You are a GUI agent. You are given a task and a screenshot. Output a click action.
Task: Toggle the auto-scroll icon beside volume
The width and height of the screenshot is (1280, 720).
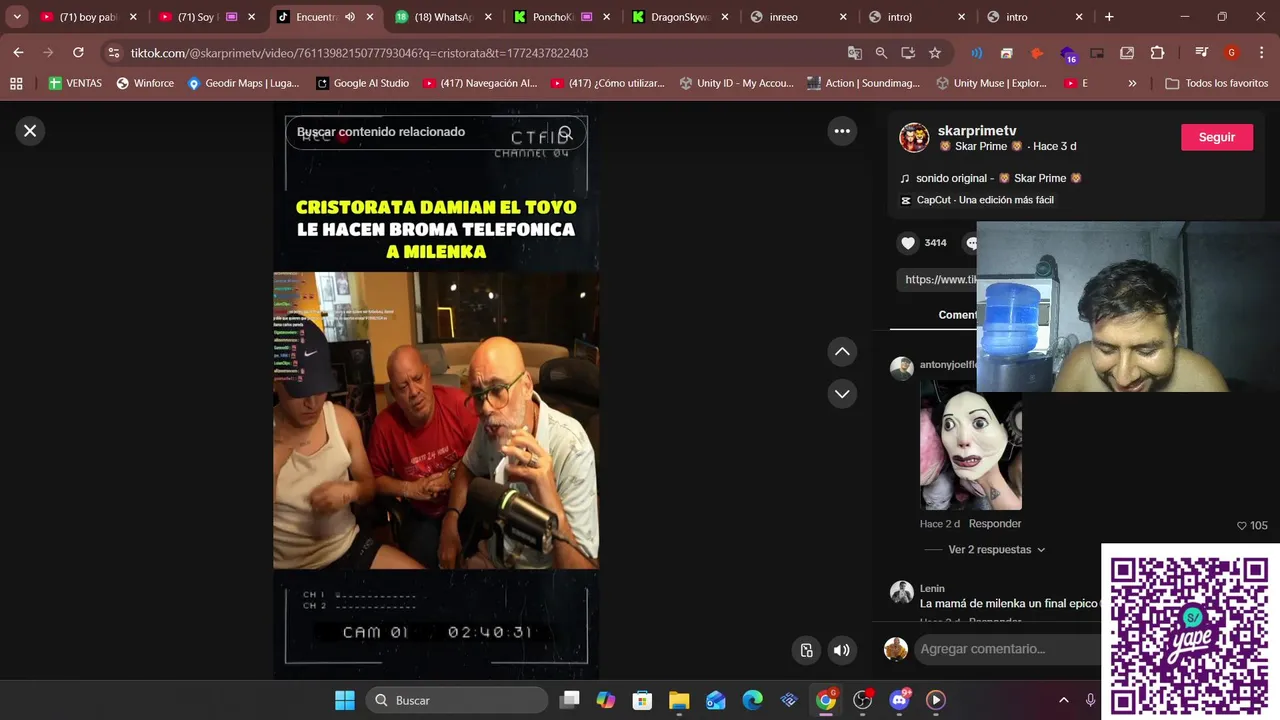pos(807,650)
